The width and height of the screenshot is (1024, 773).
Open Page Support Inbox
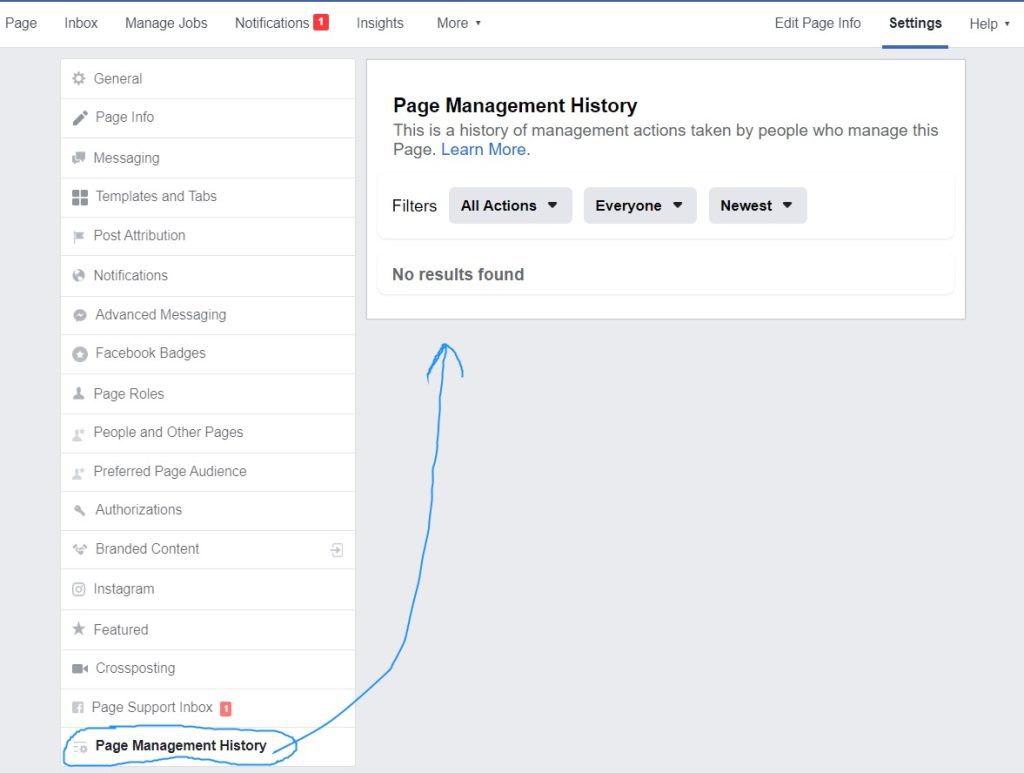pyautogui.click(x=208, y=708)
